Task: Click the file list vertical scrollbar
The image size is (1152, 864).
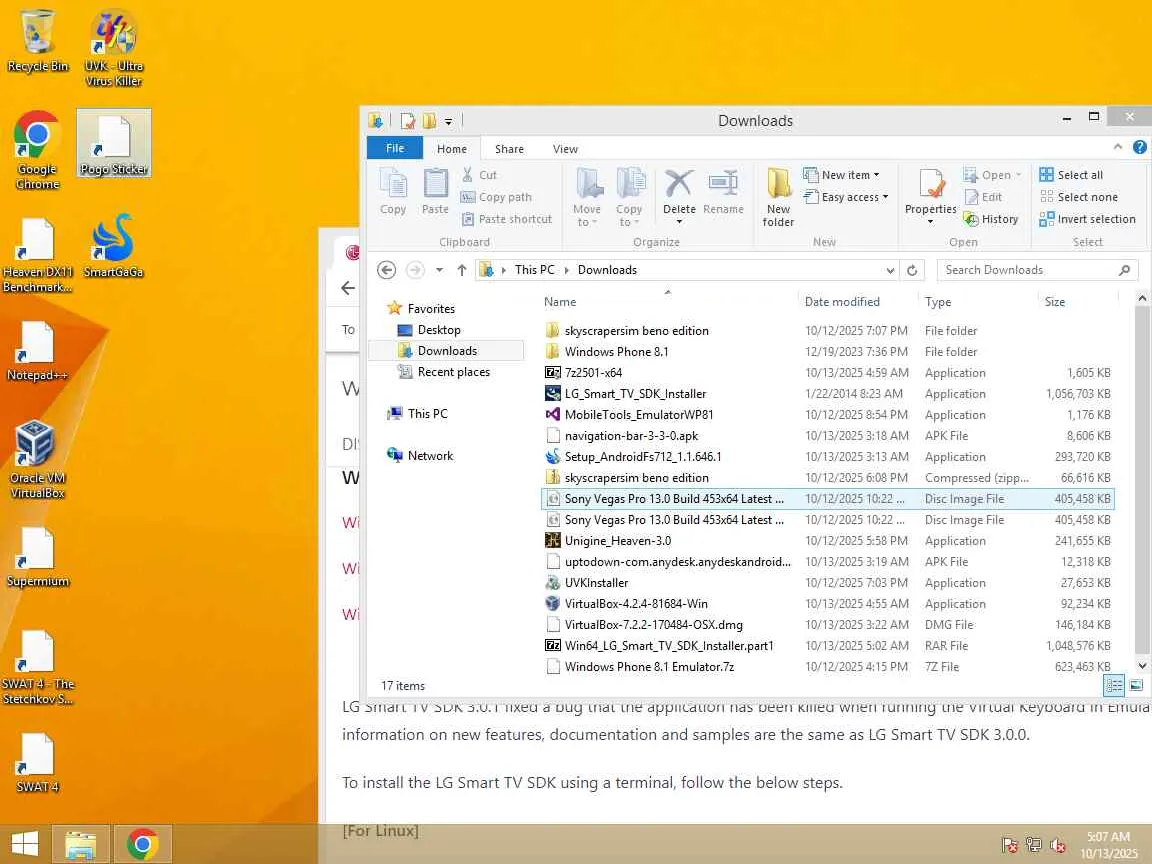Action: pos(1142,481)
